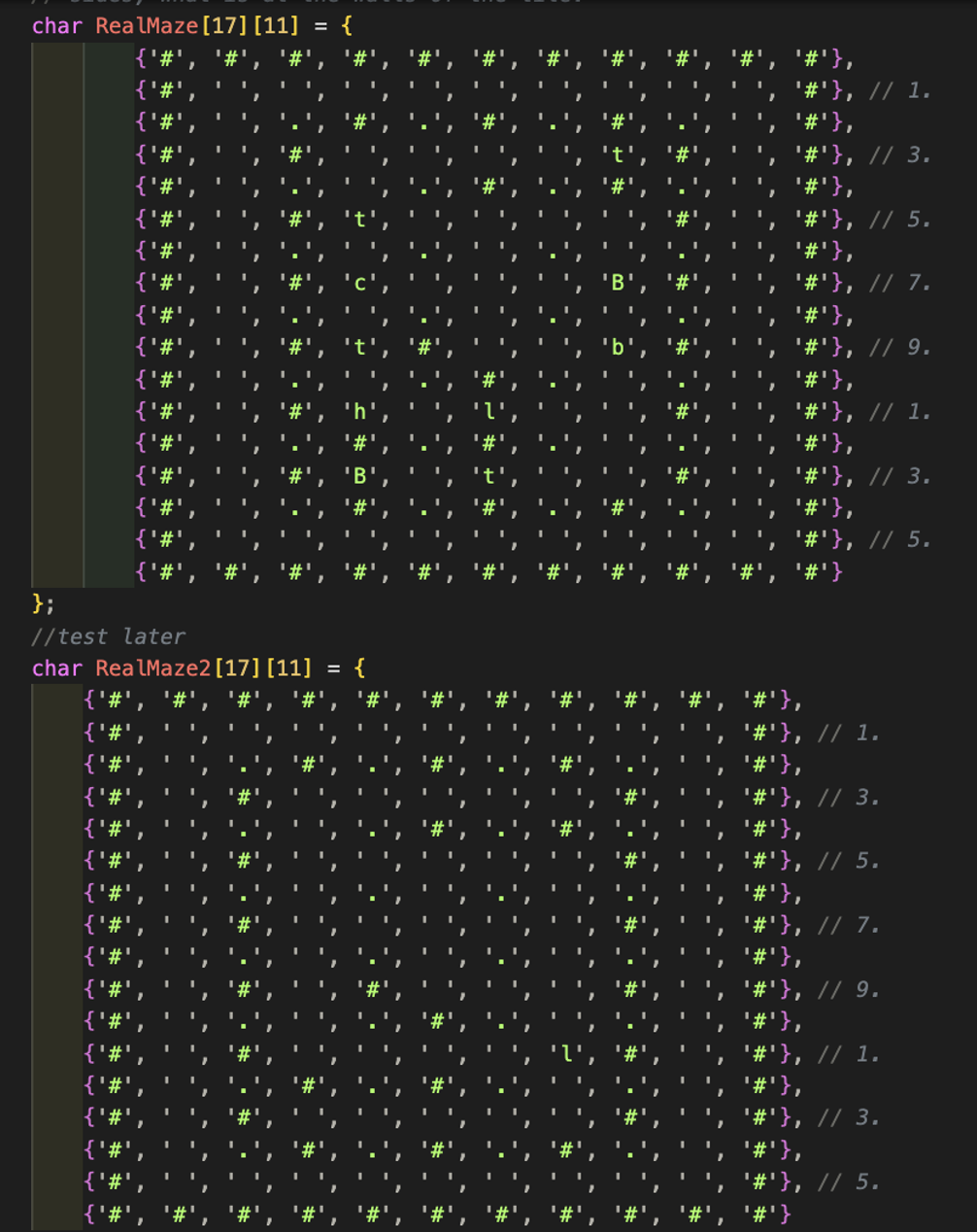977x1232 pixels.
Task: Click the opening brace after RealMaze2's equals sign
Action: pyautogui.click(x=359, y=668)
